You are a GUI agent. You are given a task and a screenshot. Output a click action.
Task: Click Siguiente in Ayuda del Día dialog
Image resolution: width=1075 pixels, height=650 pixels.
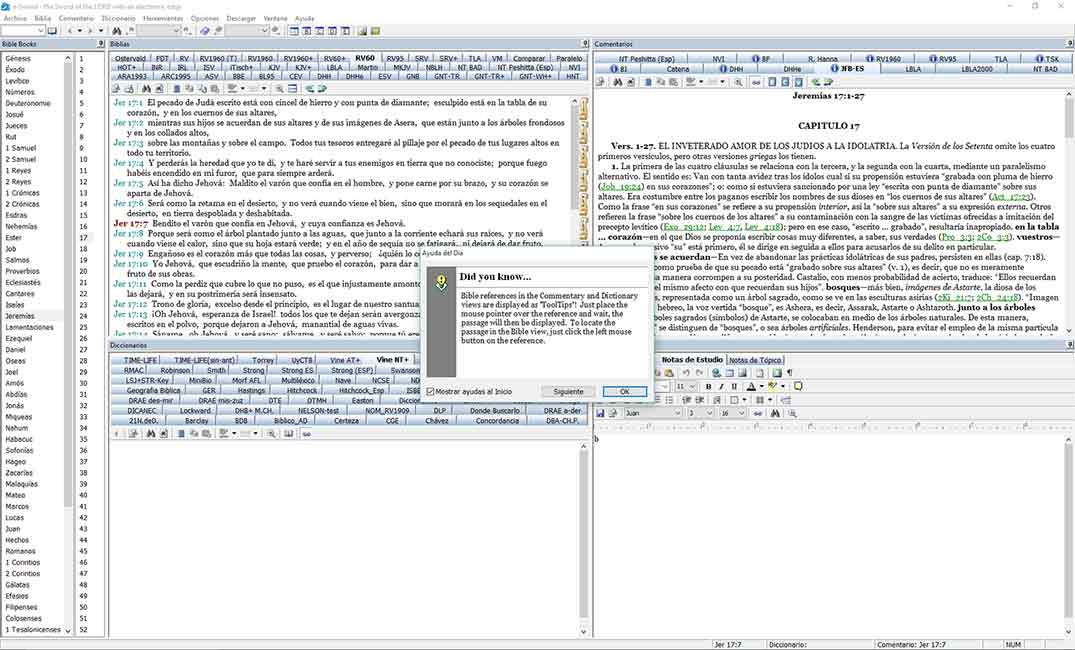point(568,392)
